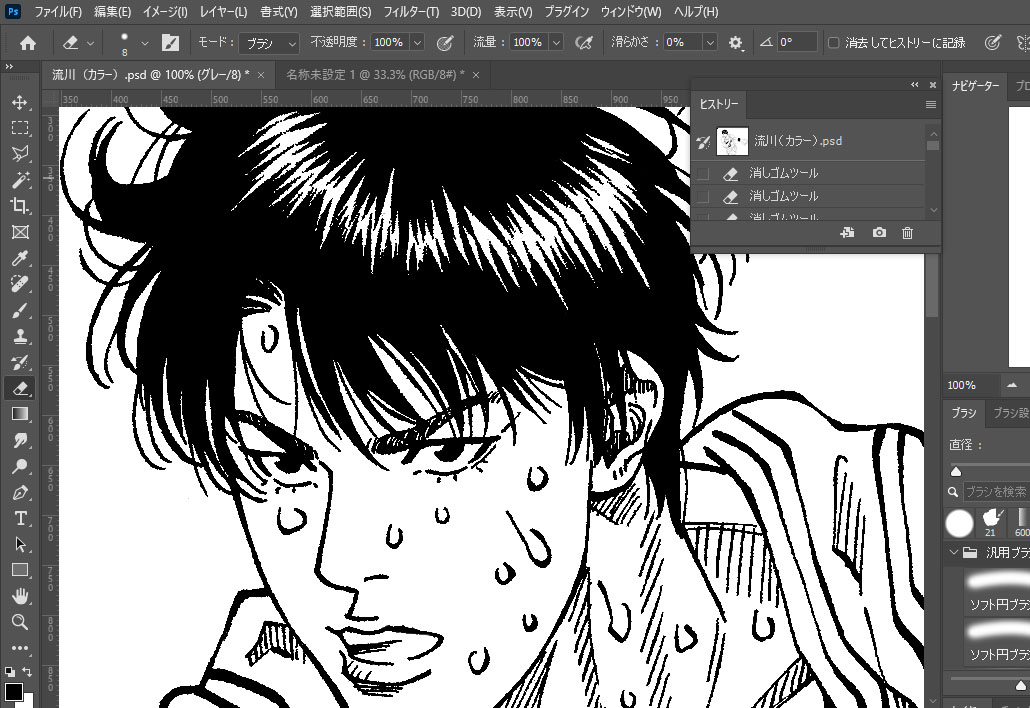Open the ファイル(F) menu

coord(58,12)
